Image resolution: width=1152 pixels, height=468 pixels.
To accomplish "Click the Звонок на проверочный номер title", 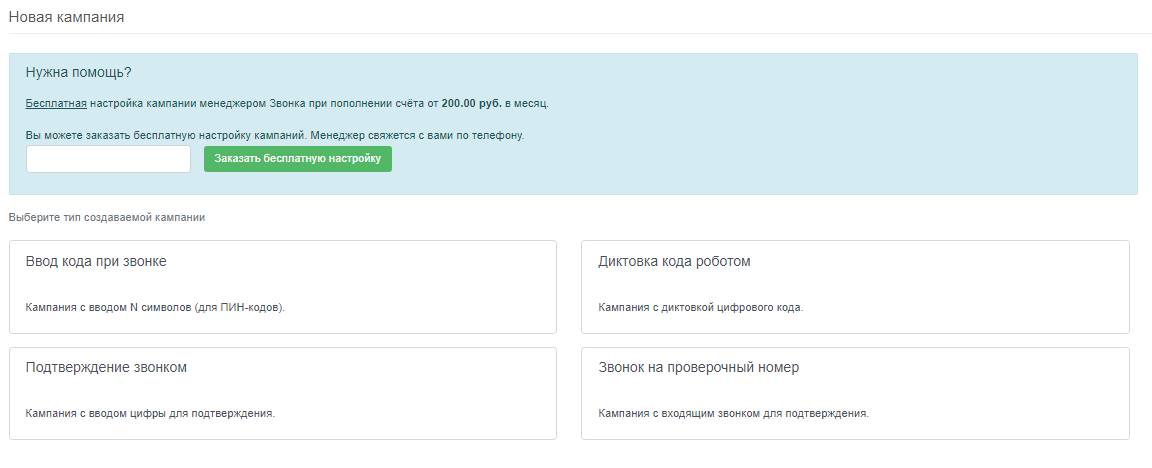I will [x=699, y=367].
